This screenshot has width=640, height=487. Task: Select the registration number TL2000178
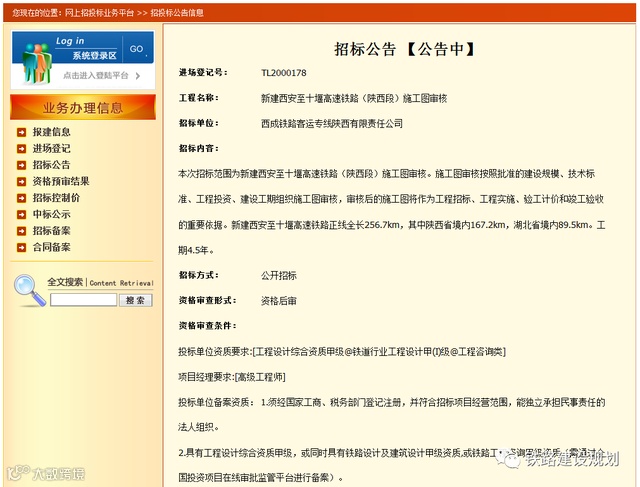[284, 73]
